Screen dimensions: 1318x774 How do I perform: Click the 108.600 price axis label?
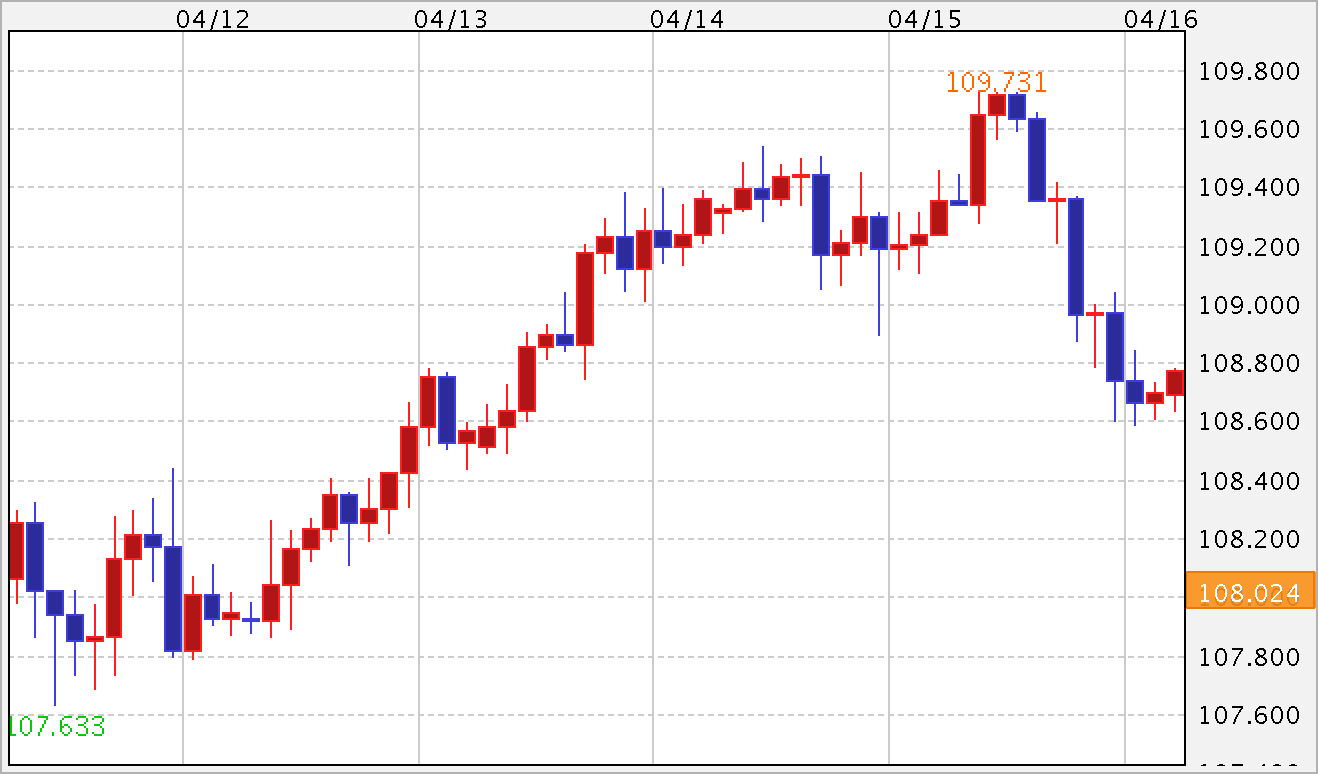pyautogui.click(x=1249, y=422)
